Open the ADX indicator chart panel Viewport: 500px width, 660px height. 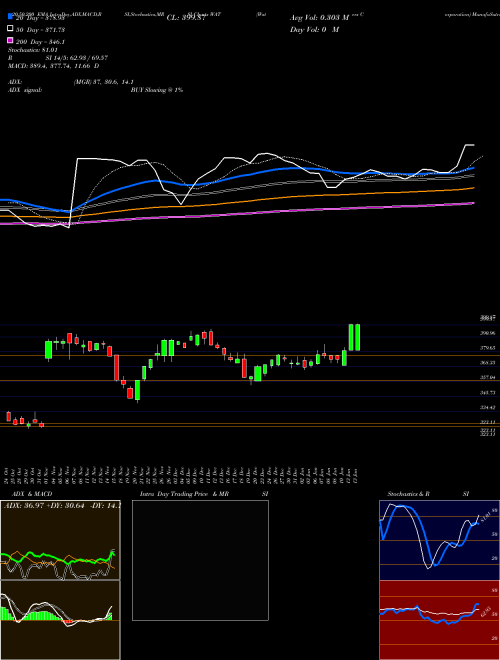[60, 540]
